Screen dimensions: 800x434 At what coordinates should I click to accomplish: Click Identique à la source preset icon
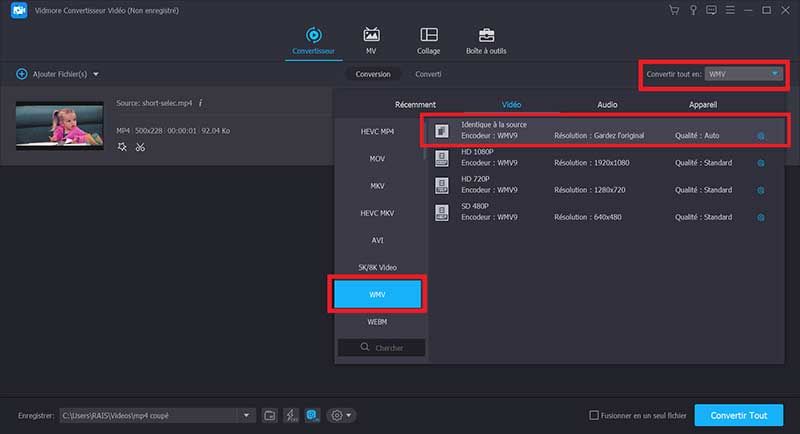(x=442, y=131)
